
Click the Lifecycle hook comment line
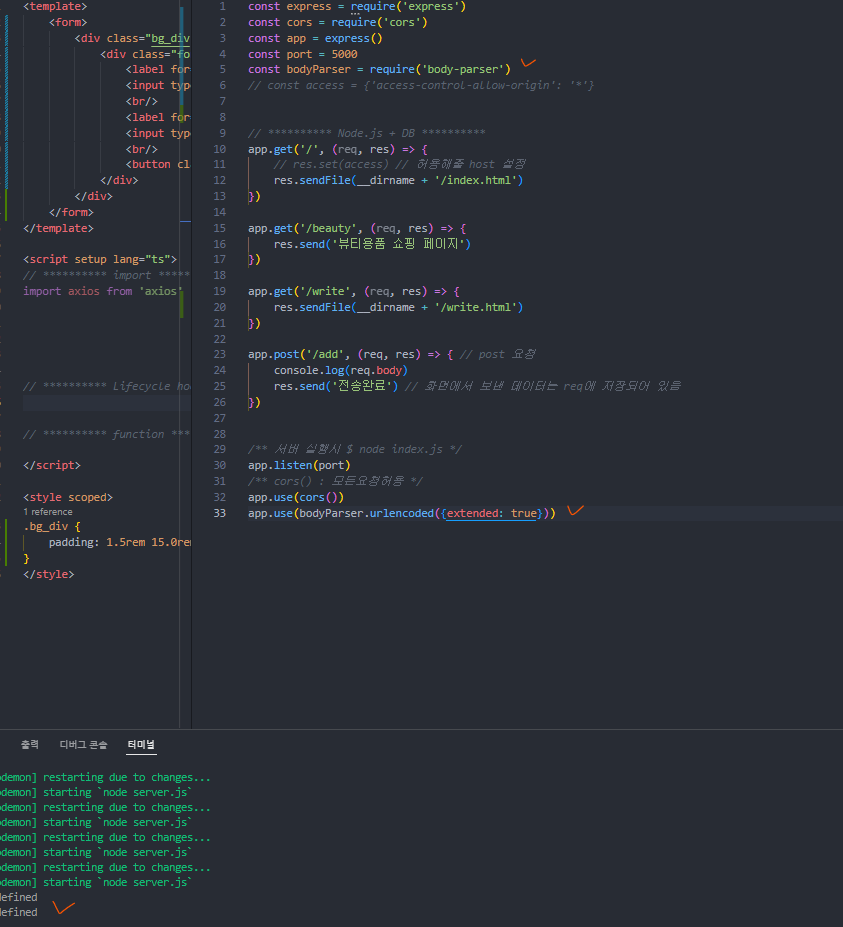106,387
